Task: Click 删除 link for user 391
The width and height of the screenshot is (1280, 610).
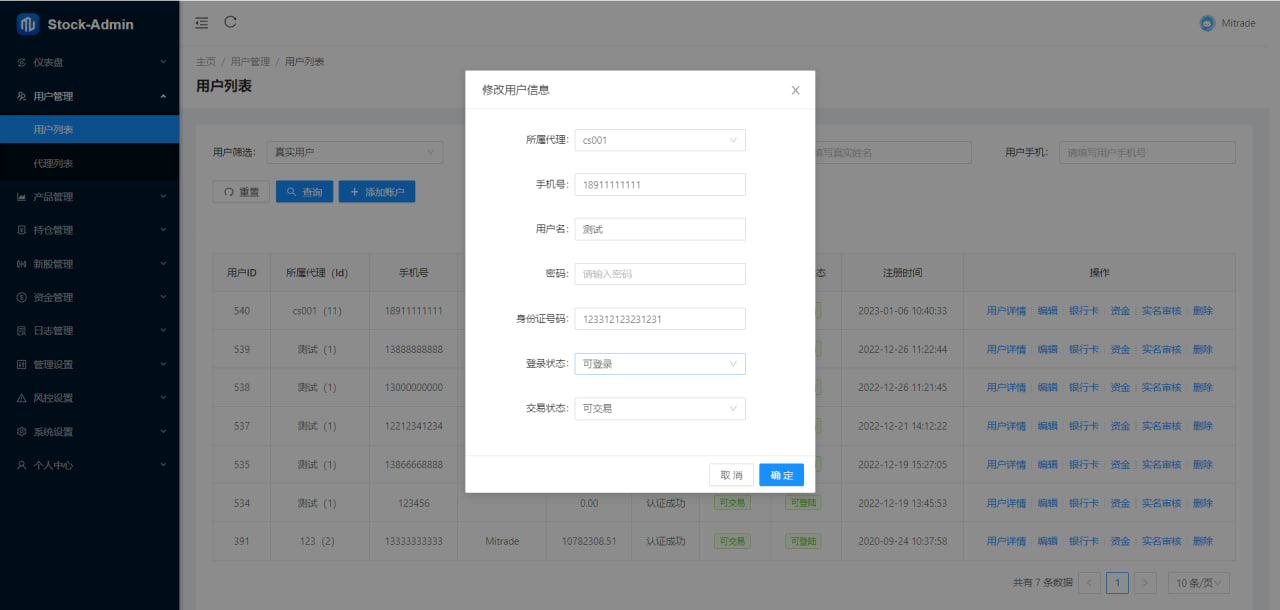Action: (x=1202, y=541)
